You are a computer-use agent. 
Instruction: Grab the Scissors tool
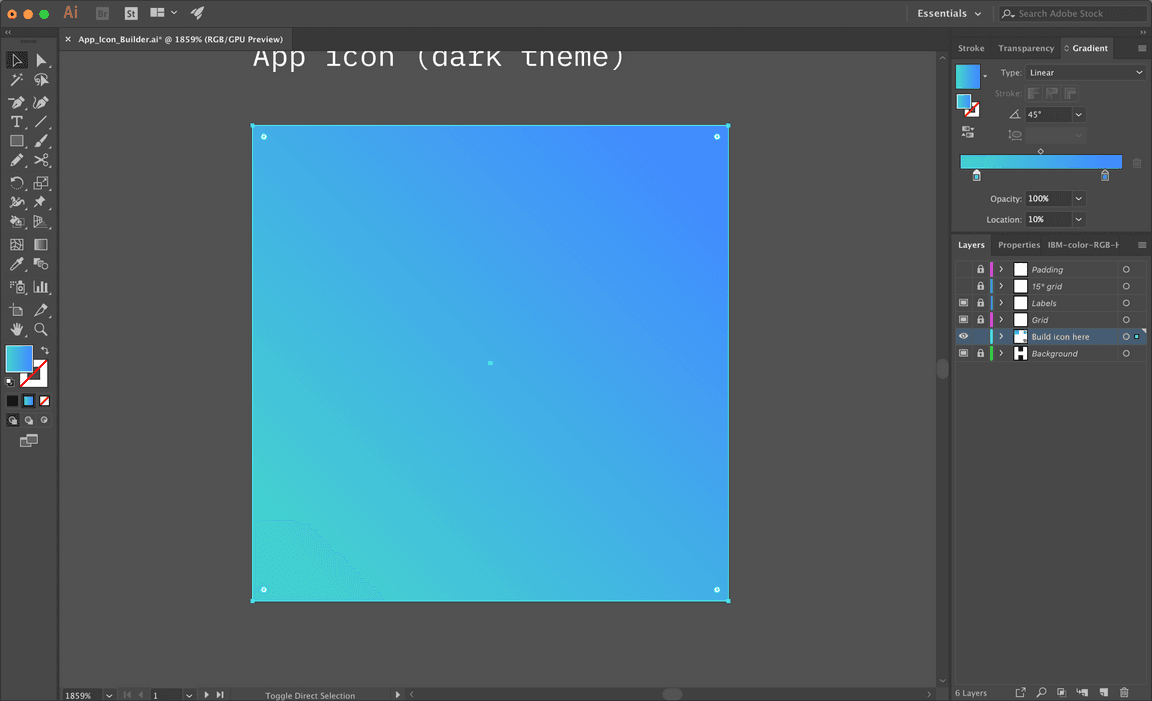click(42, 160)
